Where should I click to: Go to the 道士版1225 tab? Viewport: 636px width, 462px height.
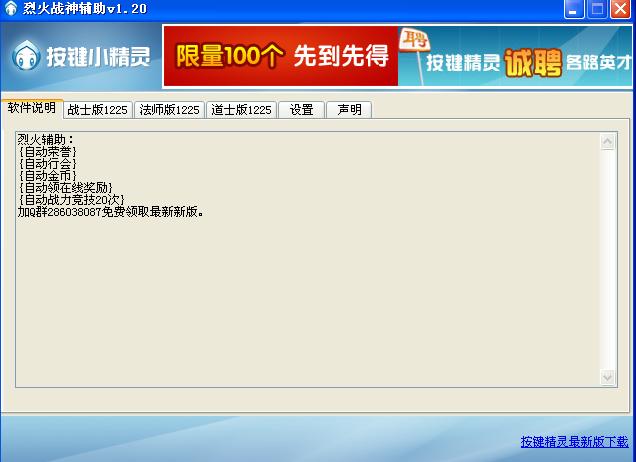(x=241, y=110)
